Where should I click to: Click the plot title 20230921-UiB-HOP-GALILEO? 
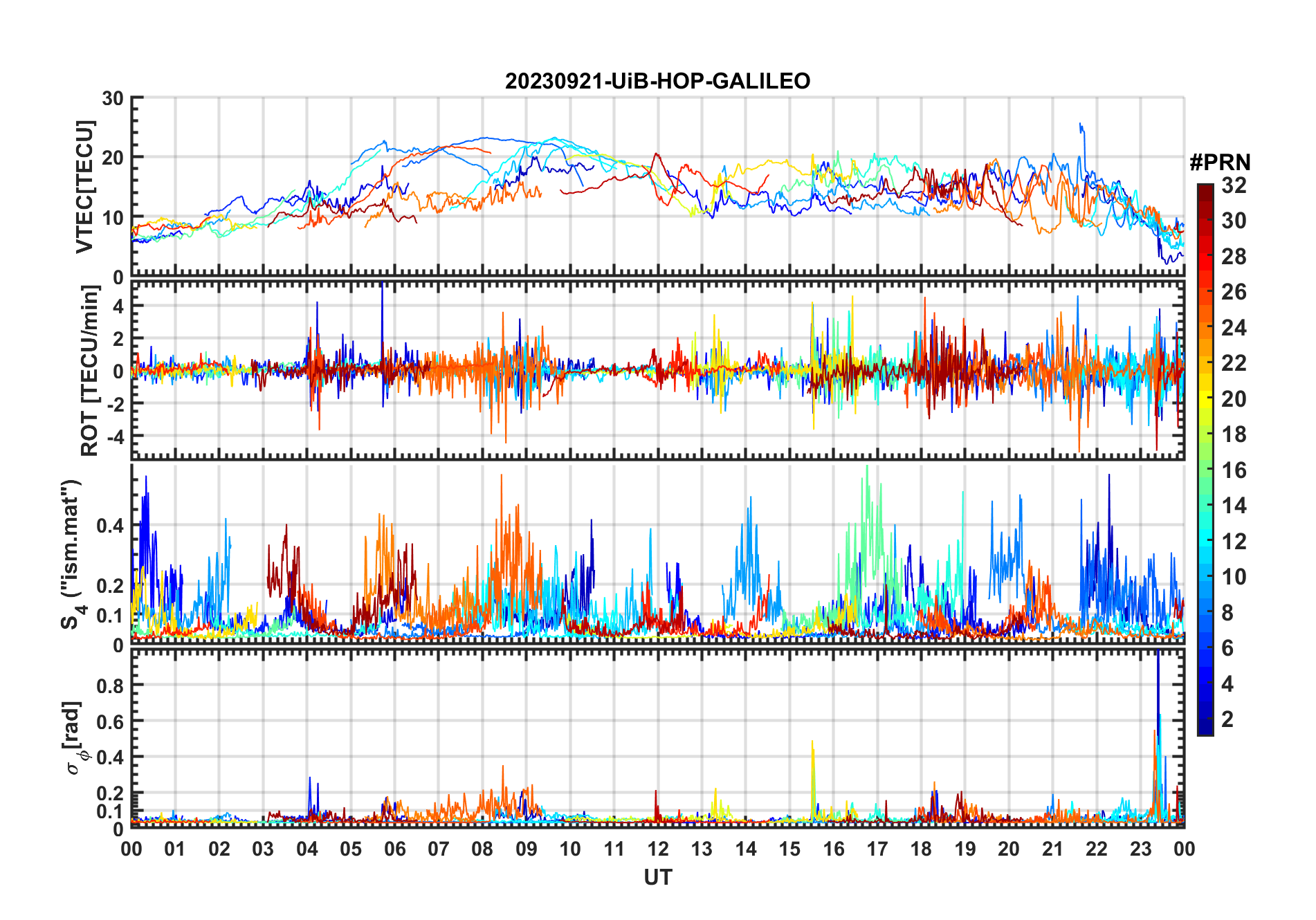[657, 82]
